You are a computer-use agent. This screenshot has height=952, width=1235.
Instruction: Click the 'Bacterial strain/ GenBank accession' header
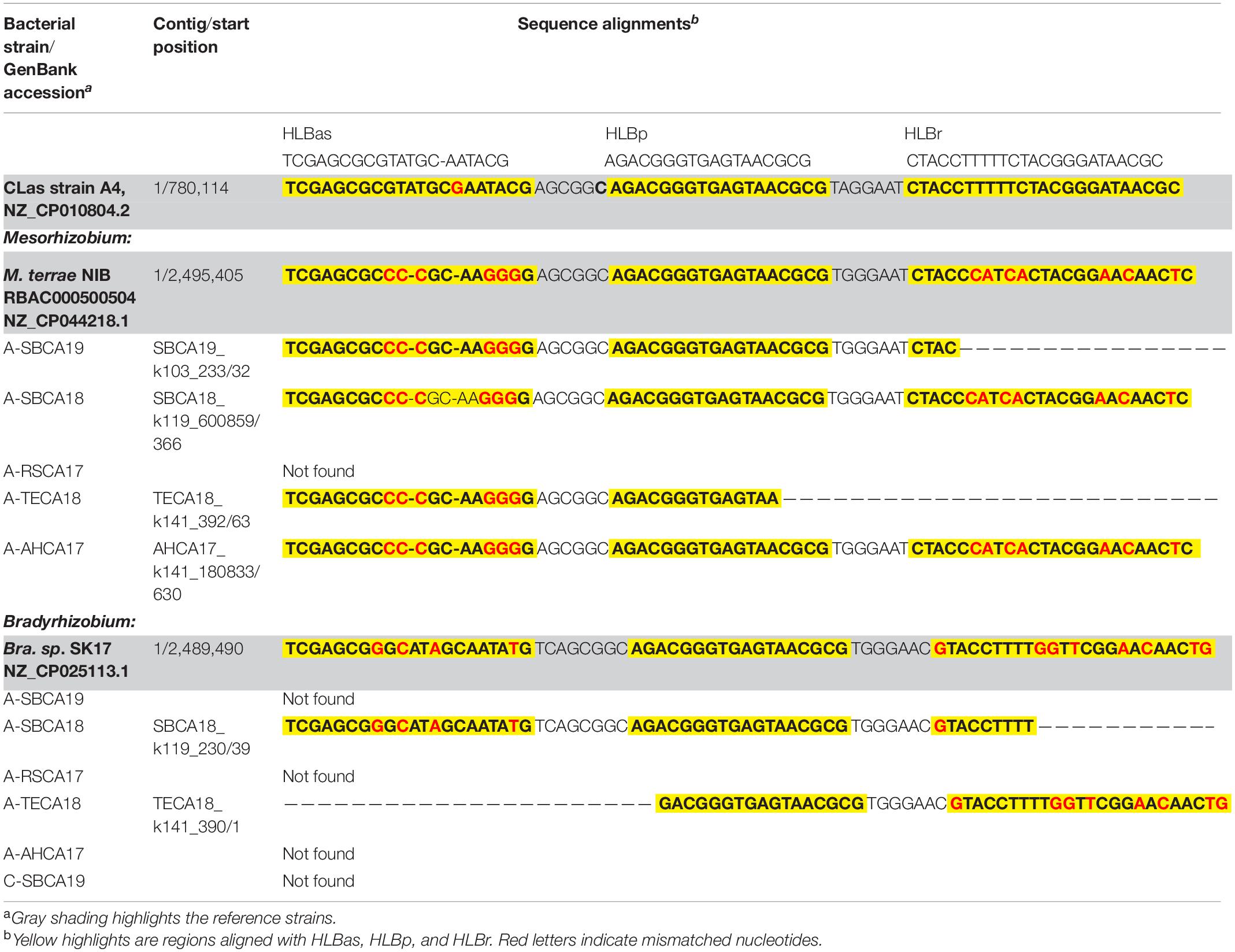47,58
